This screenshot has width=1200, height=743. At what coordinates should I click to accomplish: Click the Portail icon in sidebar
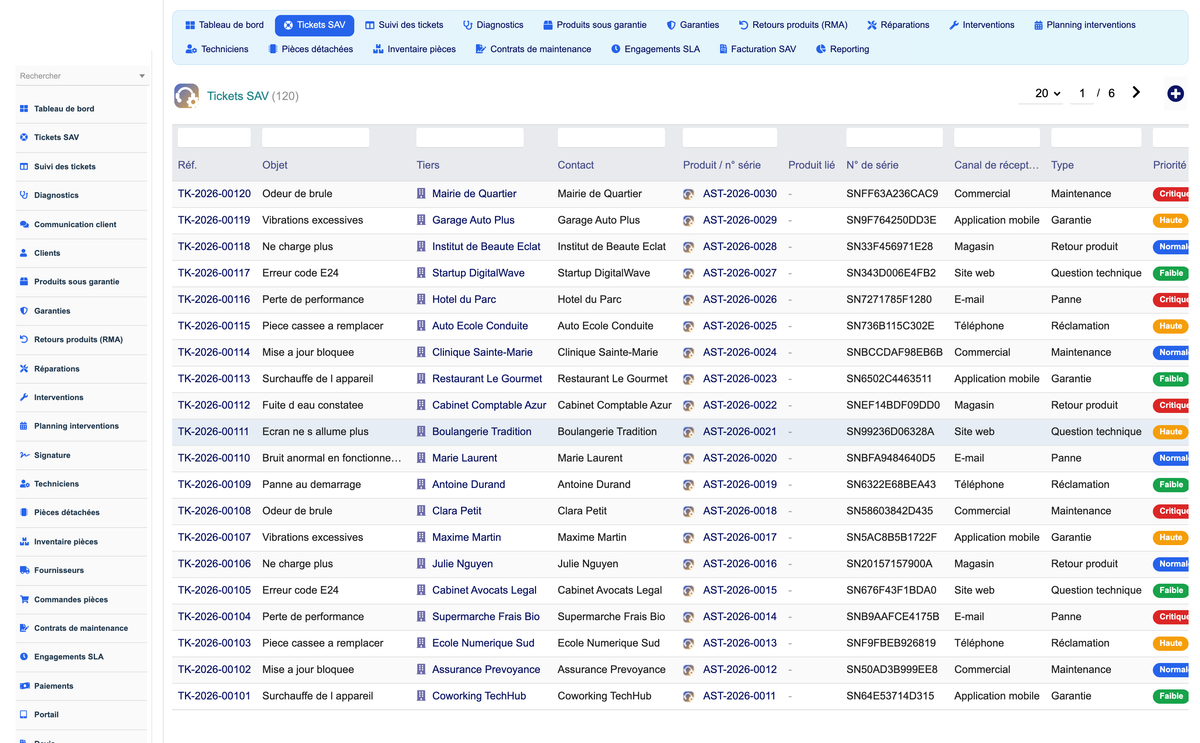click(24, 715)
